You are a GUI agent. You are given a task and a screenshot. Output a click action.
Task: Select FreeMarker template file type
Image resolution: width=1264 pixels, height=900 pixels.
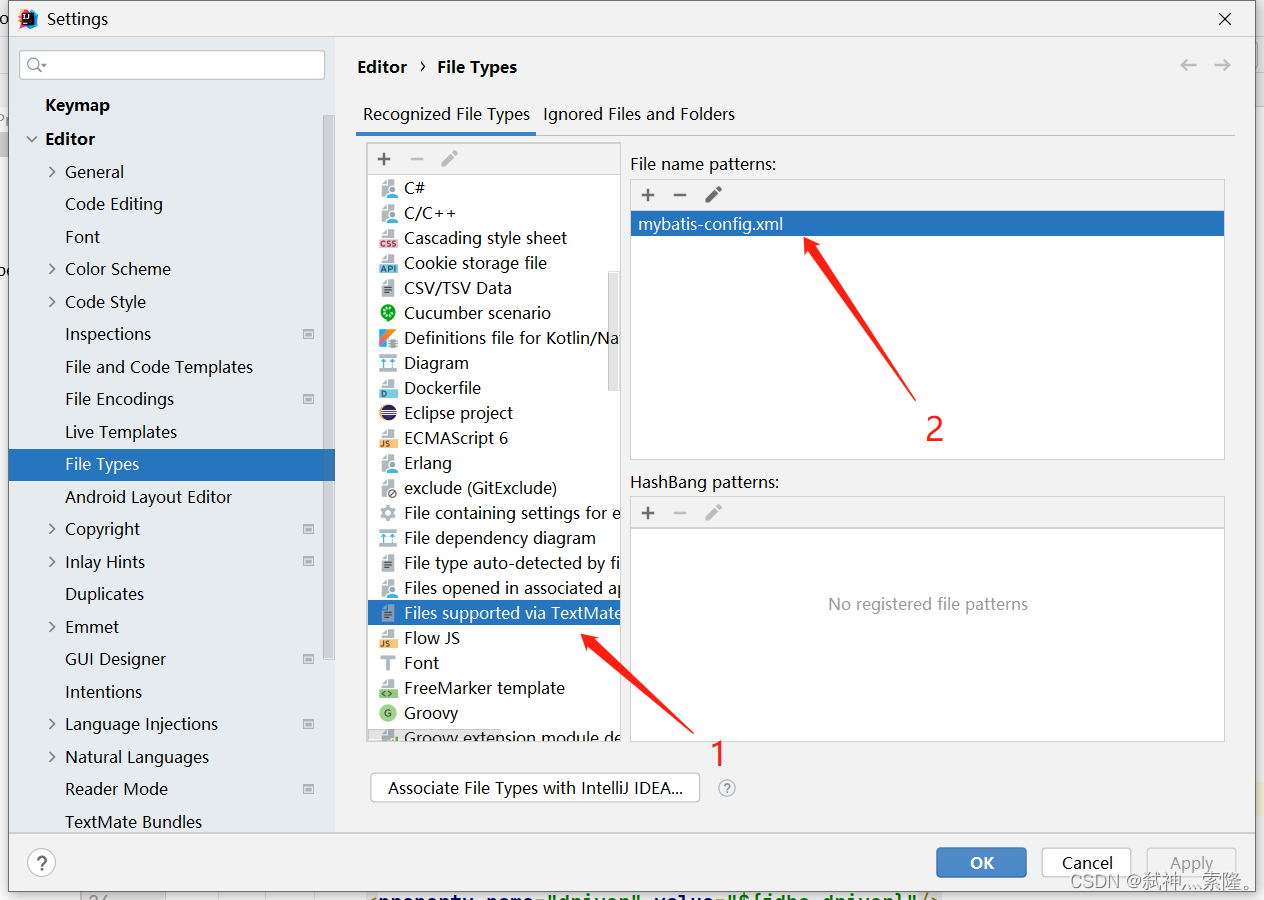coord(494,688)
